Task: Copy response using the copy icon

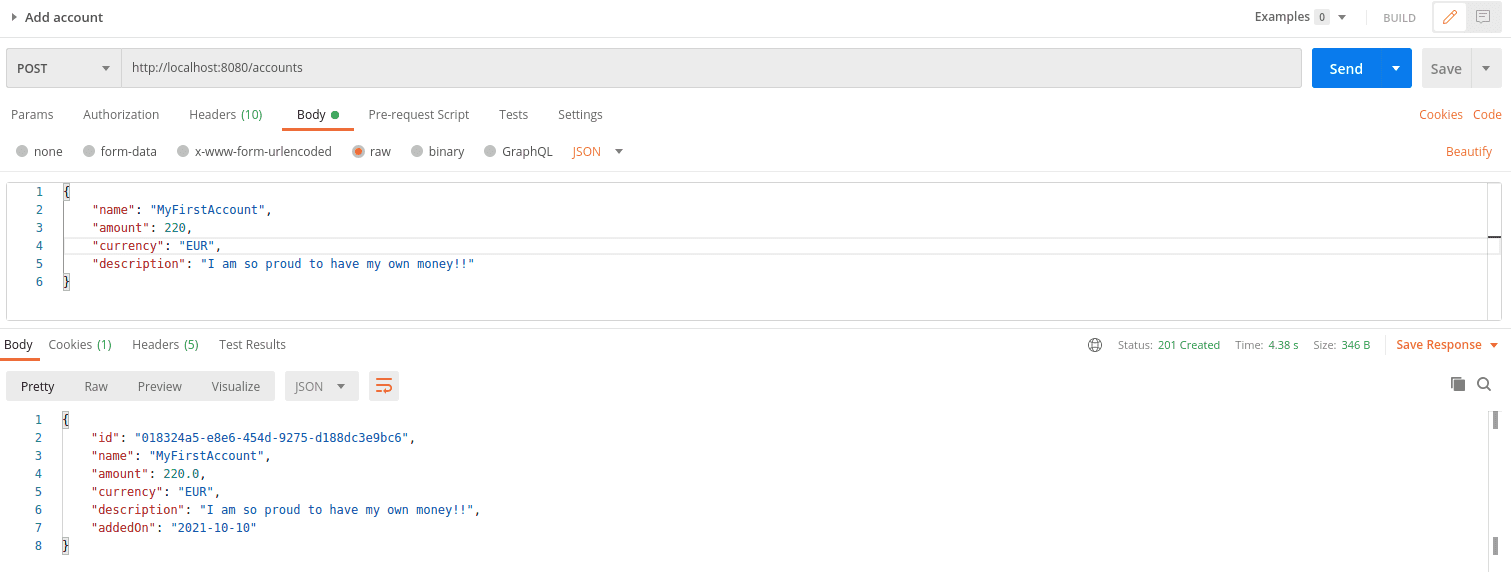Action: coord(1457,384)
